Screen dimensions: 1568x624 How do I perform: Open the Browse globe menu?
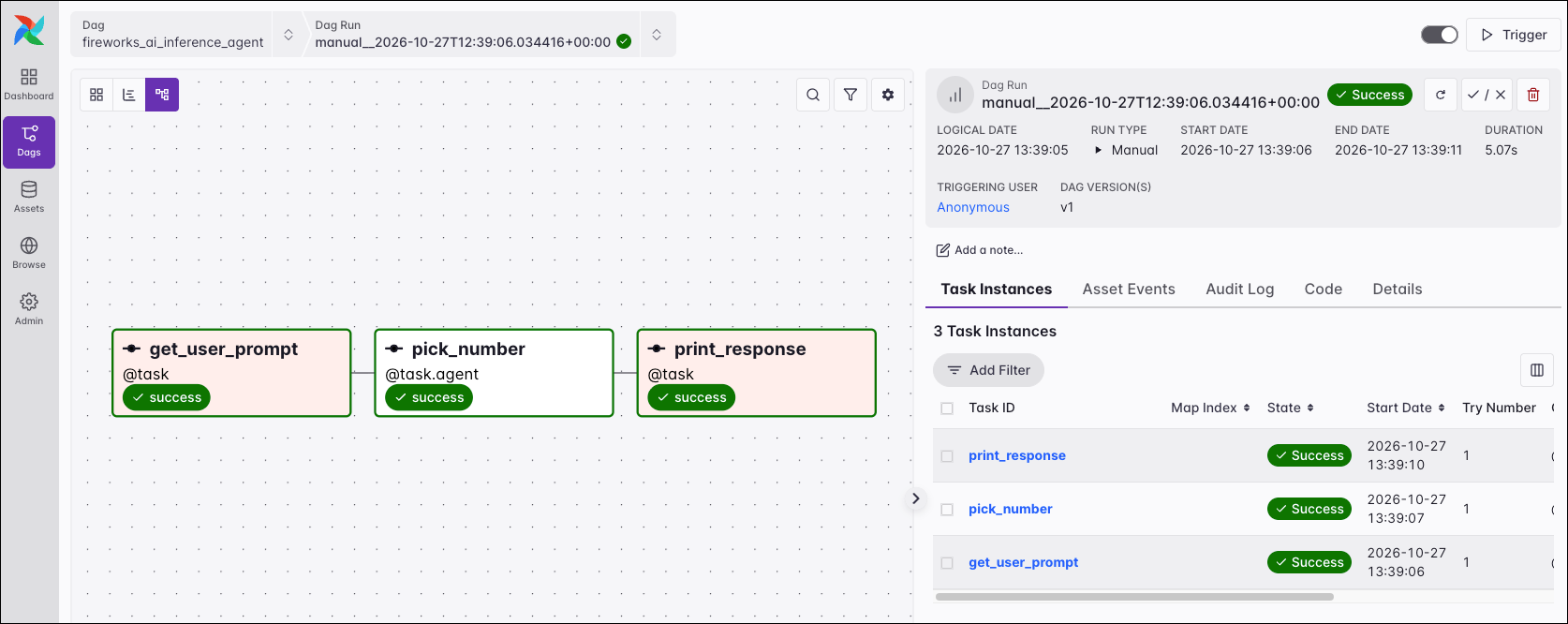click(x=29, y=254)
